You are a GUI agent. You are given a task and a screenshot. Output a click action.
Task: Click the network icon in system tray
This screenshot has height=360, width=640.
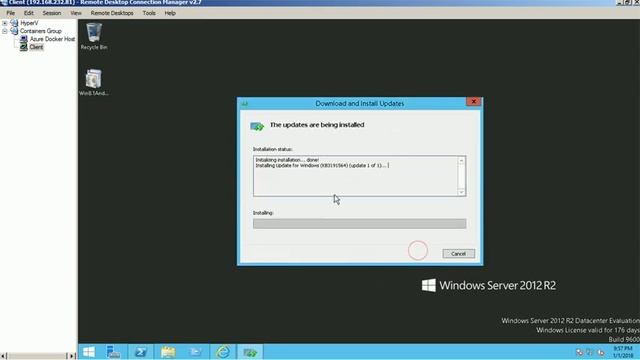click(590, 352)
